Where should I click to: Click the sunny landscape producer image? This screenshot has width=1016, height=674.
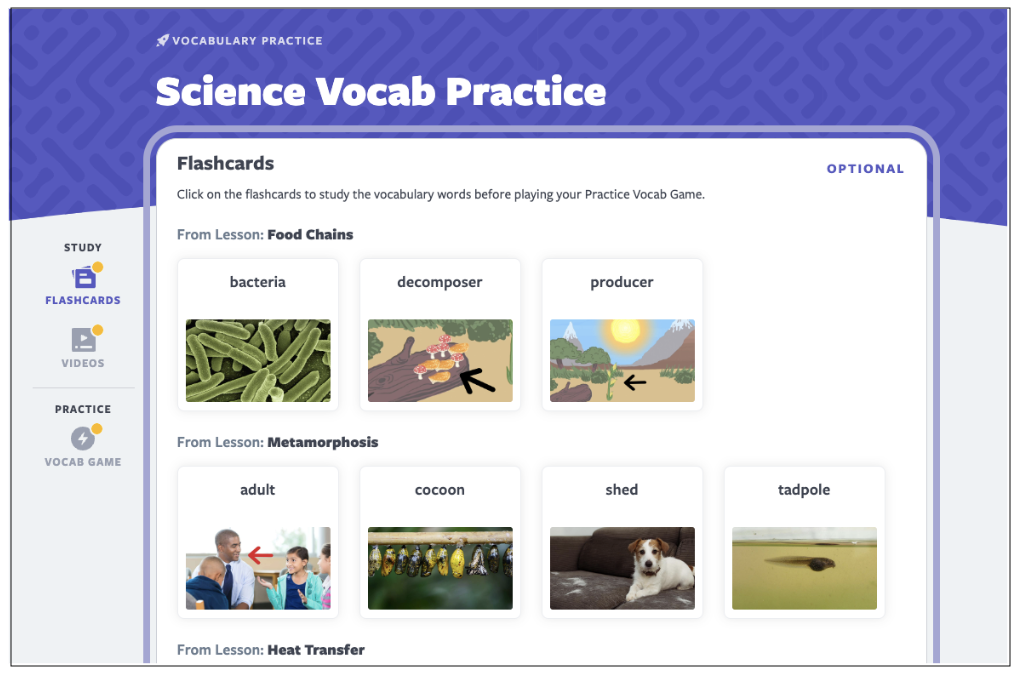coord(622,360)
